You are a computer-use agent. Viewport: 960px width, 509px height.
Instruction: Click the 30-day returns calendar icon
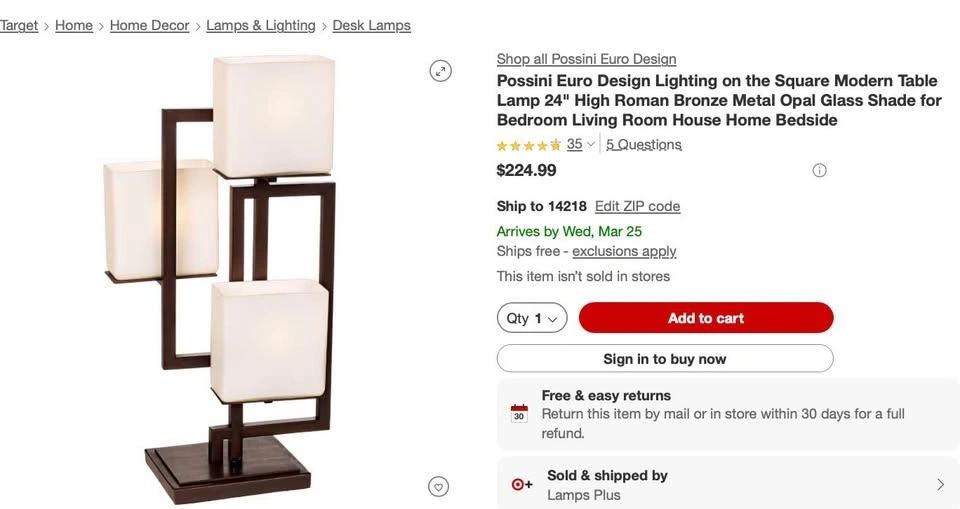519,413
